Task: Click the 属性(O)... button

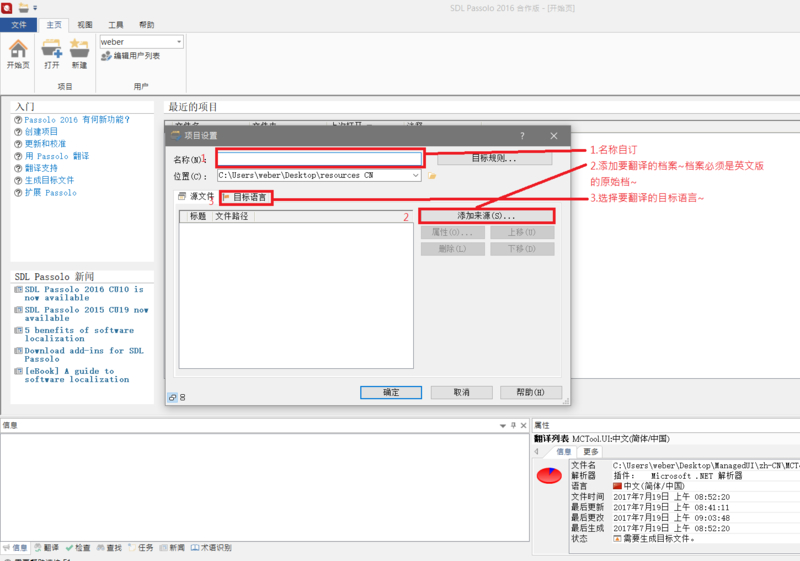Action: click(x=453, y=232)
